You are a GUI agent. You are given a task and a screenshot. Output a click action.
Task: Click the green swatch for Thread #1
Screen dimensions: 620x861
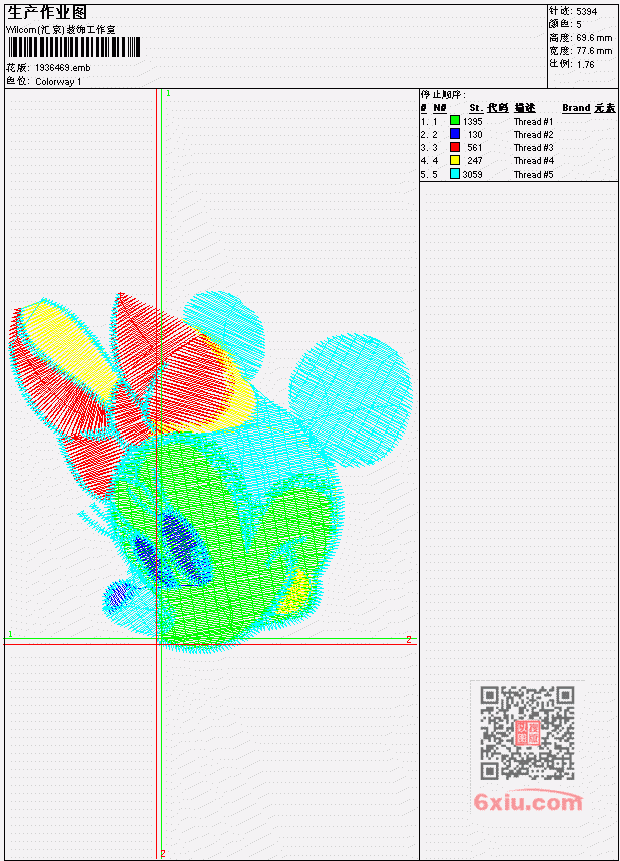(x=455, y=120)
